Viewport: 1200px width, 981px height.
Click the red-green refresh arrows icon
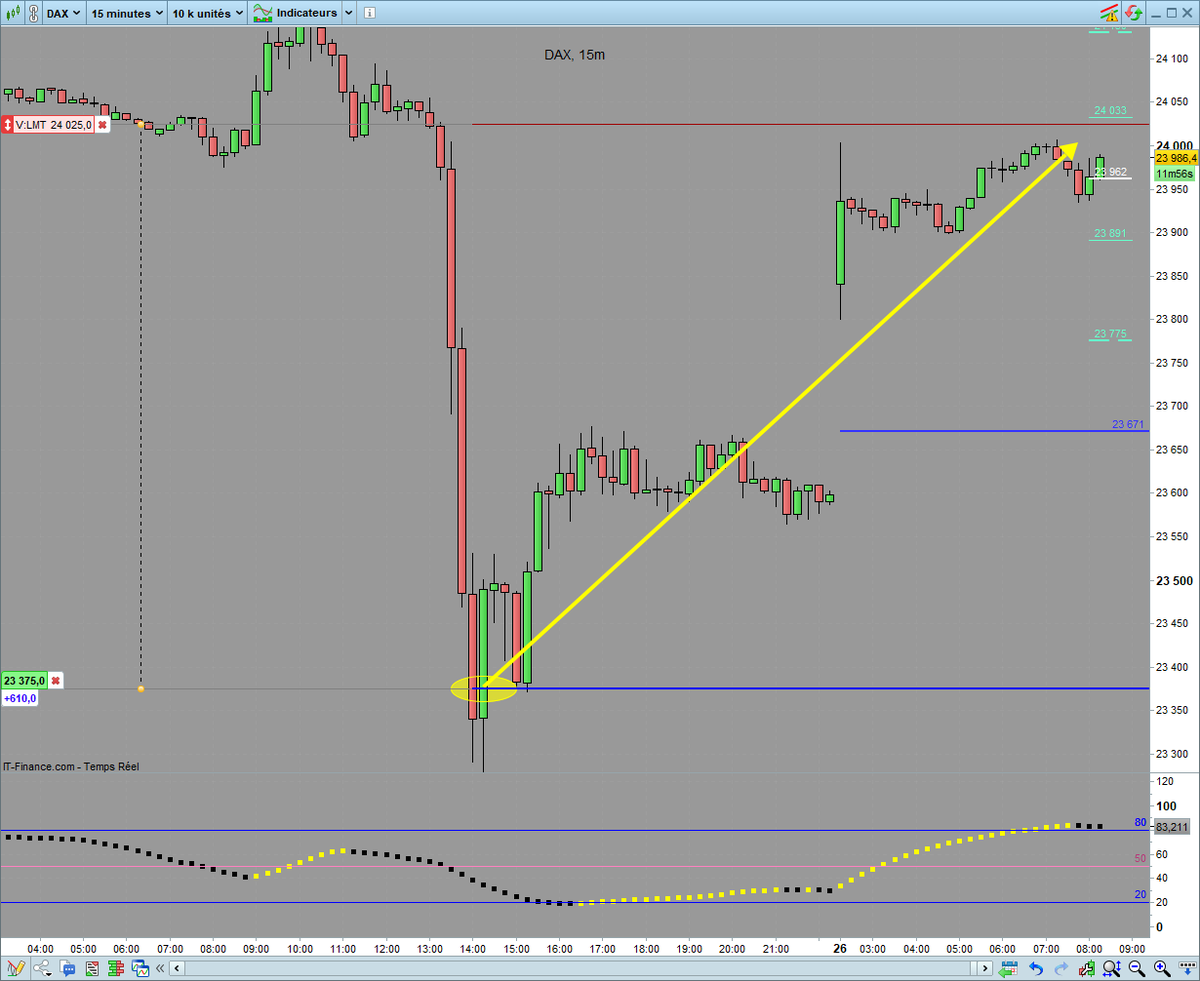(1133, 13)
